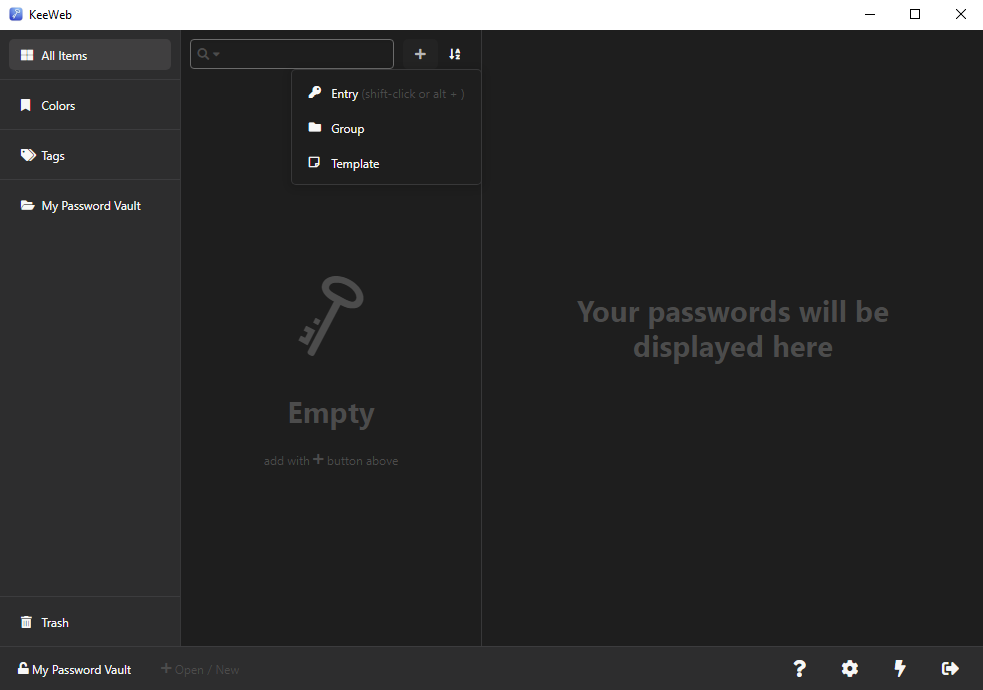The height and width of the screenshot is (690, 983).
Task: Open KeeWeb help via the question mark icon
Action: click(x=799, y=668)
